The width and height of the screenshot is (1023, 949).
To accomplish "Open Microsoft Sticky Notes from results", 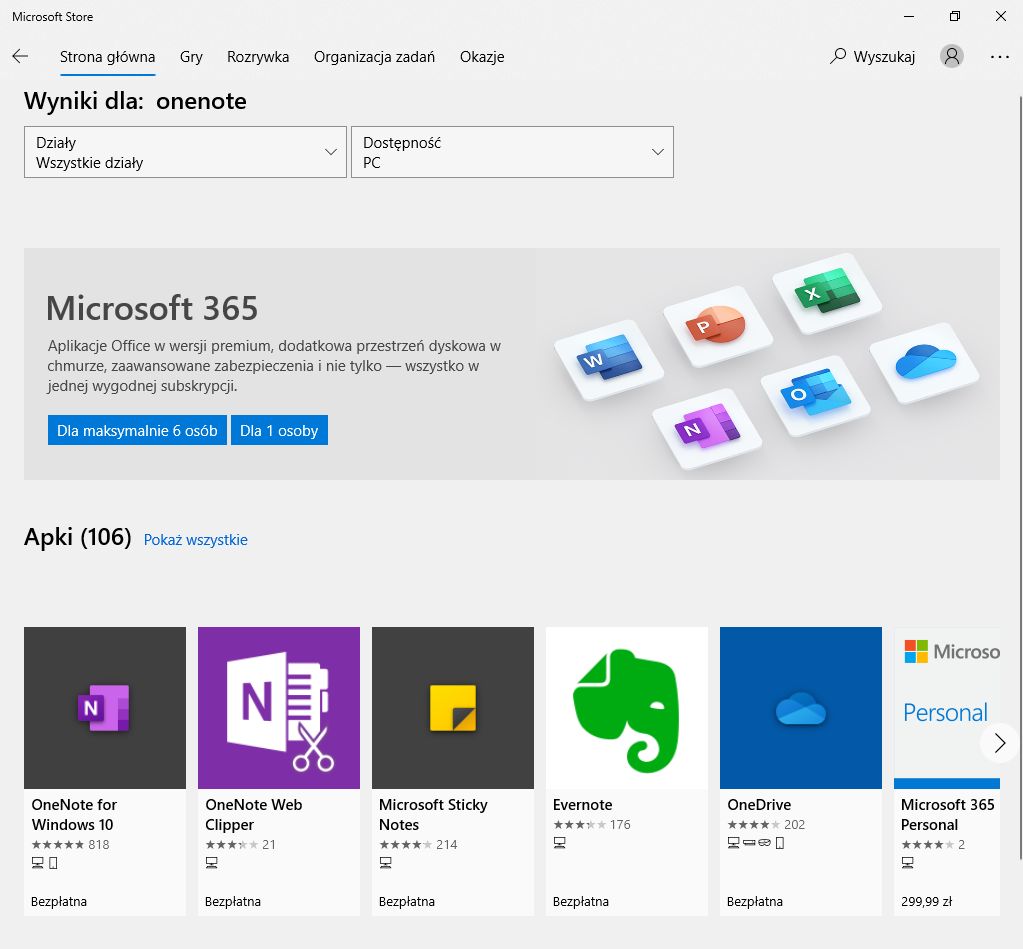I will (x=452, y=707).
